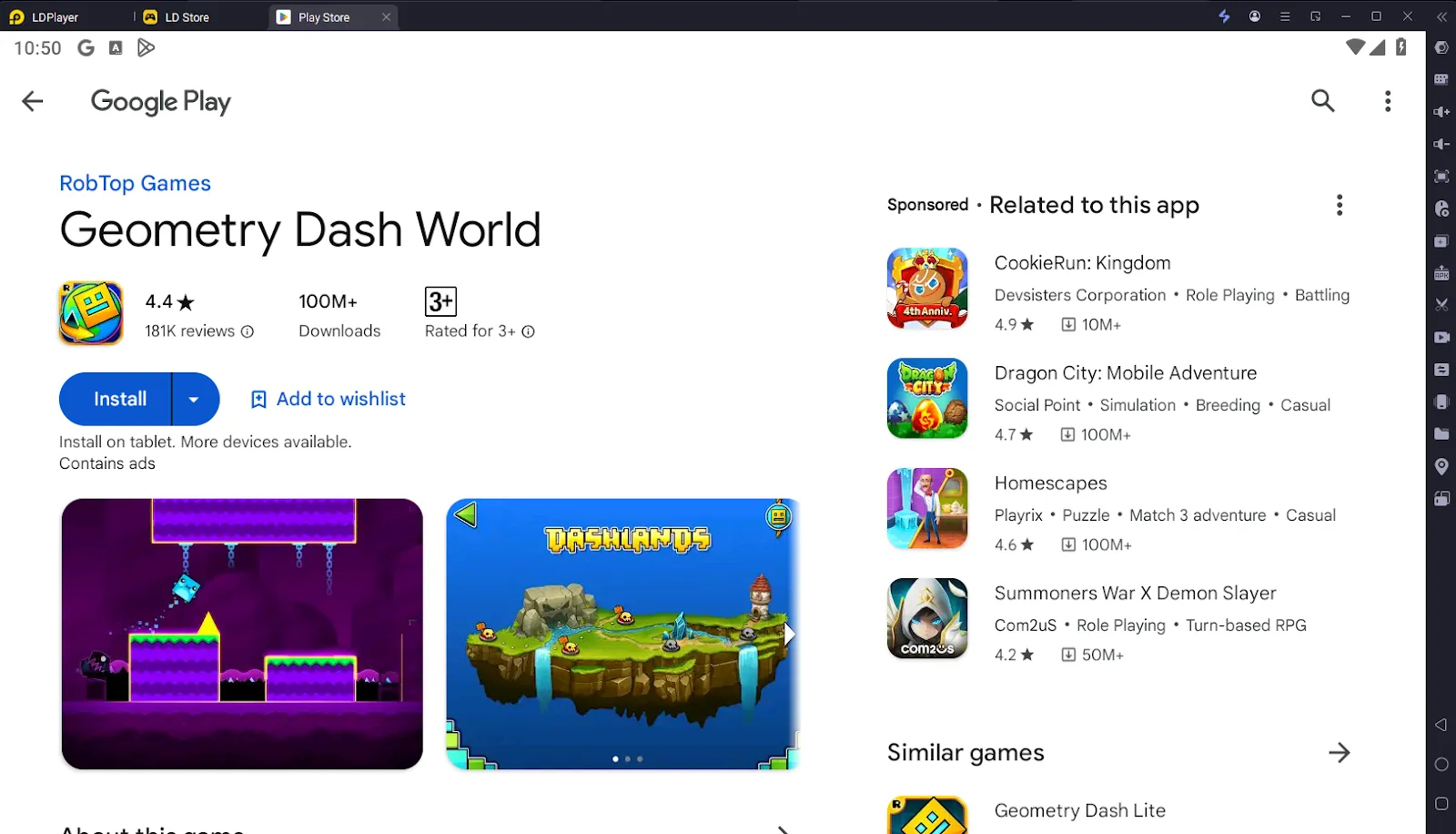This screenshot has width=1456, height=834.
Task: Open the CookieRun: Kingdom app icon
Action: [926, 289]
